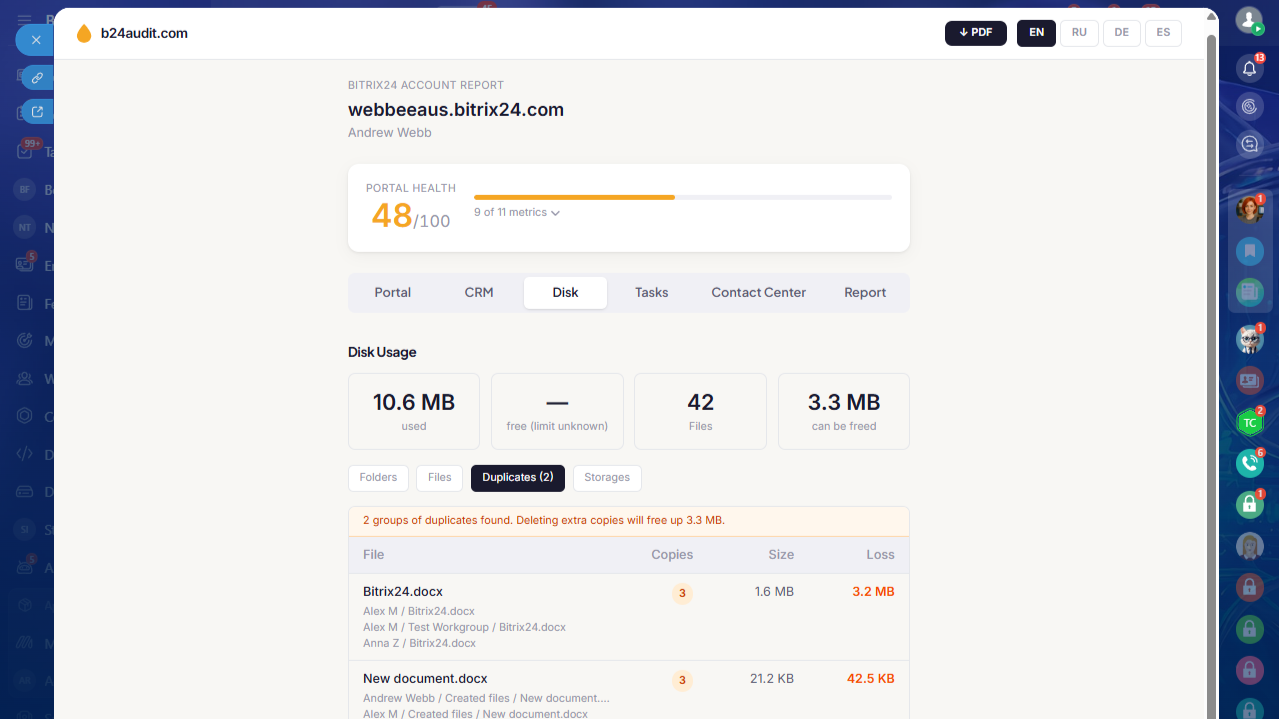
Task: Click path Andrew Webb / Created files
Action: coord(486,698)
